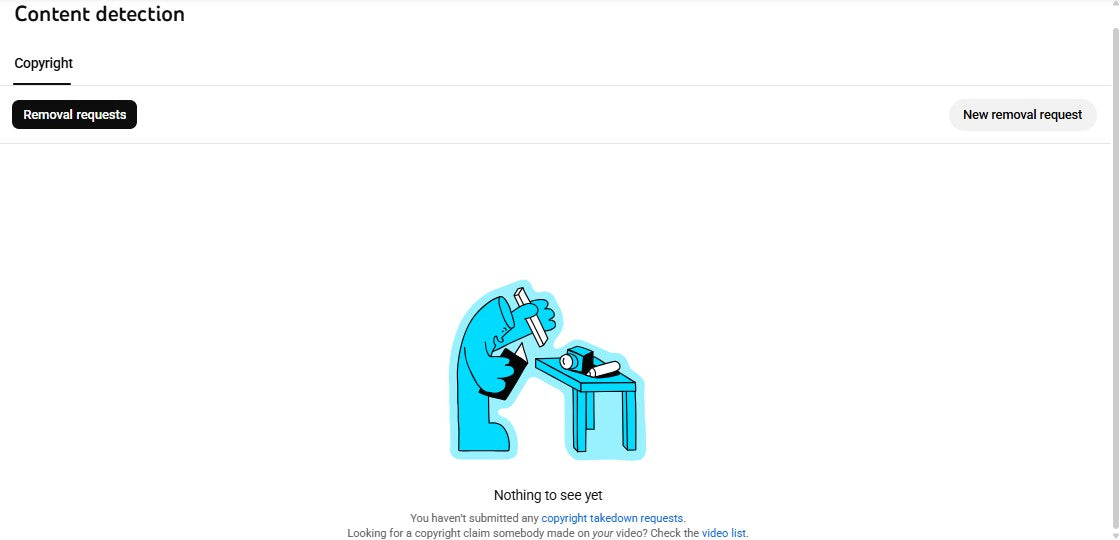Click the underline beneath the Copyright tab
This screenshot has width=1120, height=540.
click(x=42, y=84)
